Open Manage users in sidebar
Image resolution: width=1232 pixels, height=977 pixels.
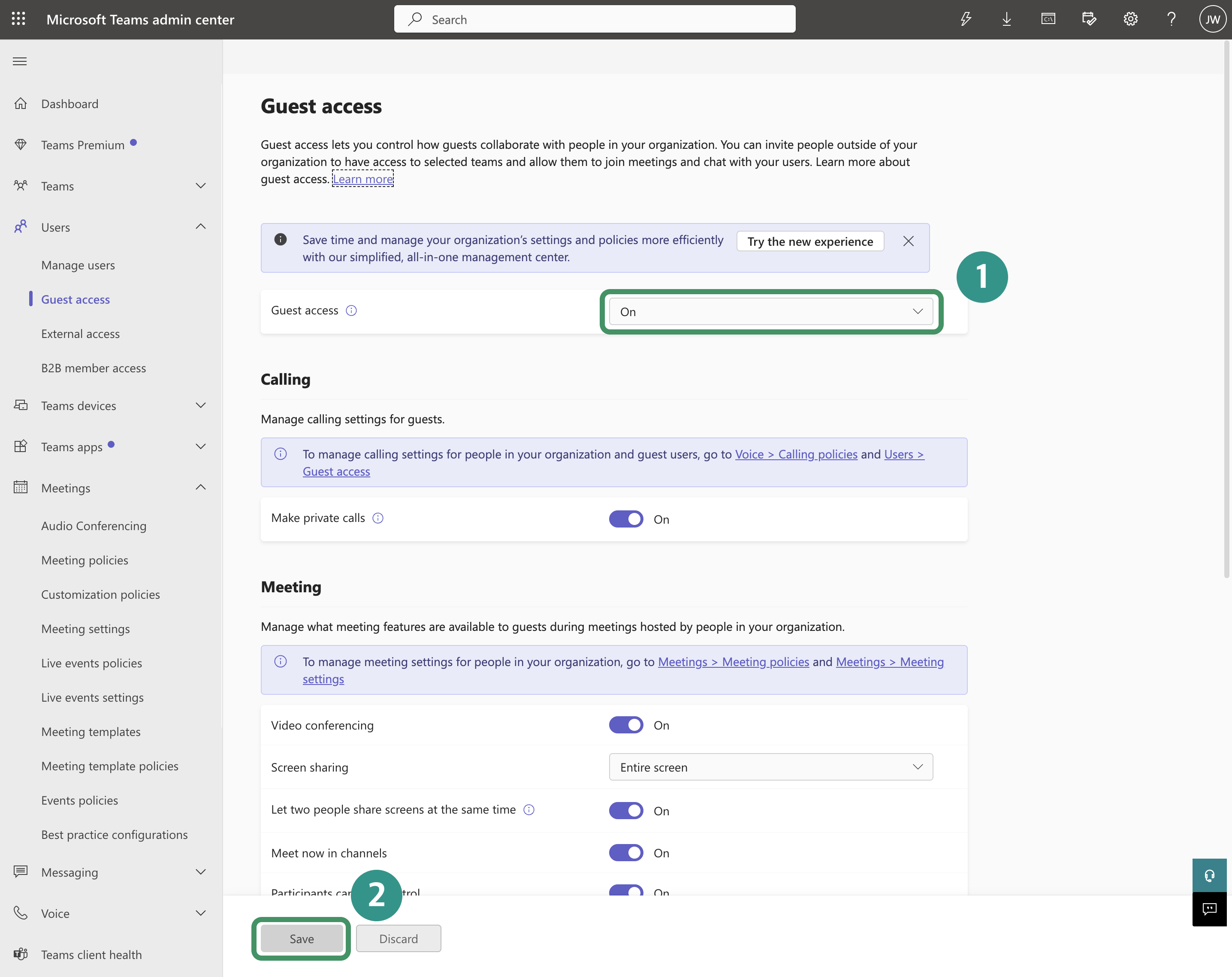pyautogui.click(x=78, y=265)
